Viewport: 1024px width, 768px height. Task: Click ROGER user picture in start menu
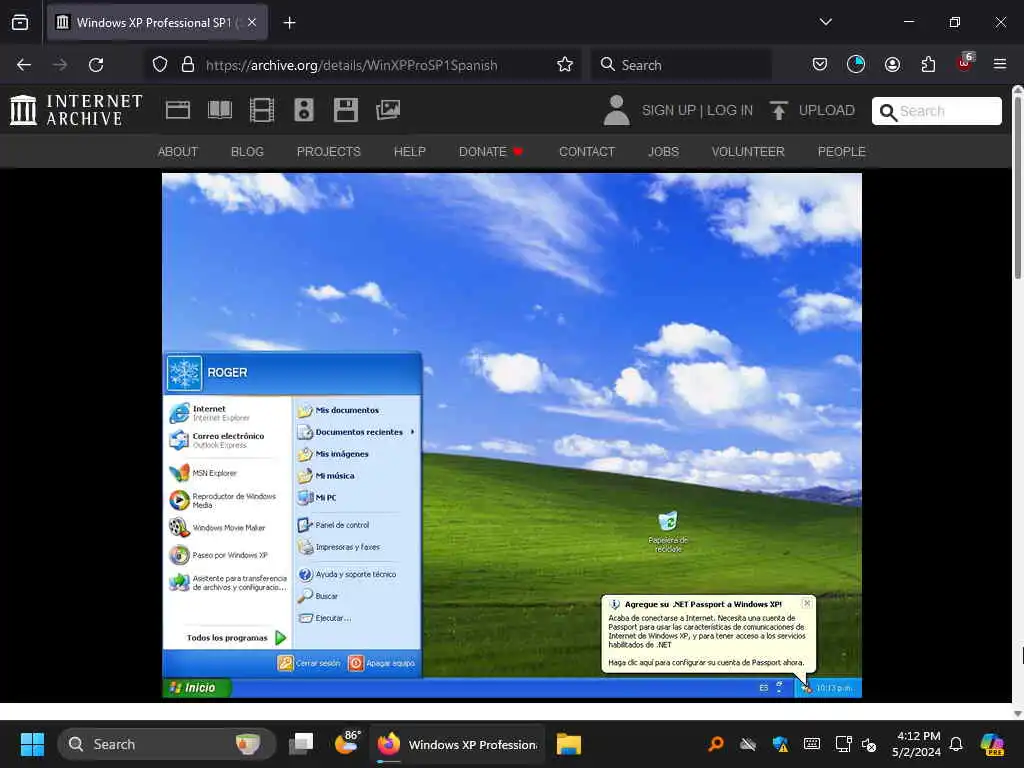pos(184,373)
